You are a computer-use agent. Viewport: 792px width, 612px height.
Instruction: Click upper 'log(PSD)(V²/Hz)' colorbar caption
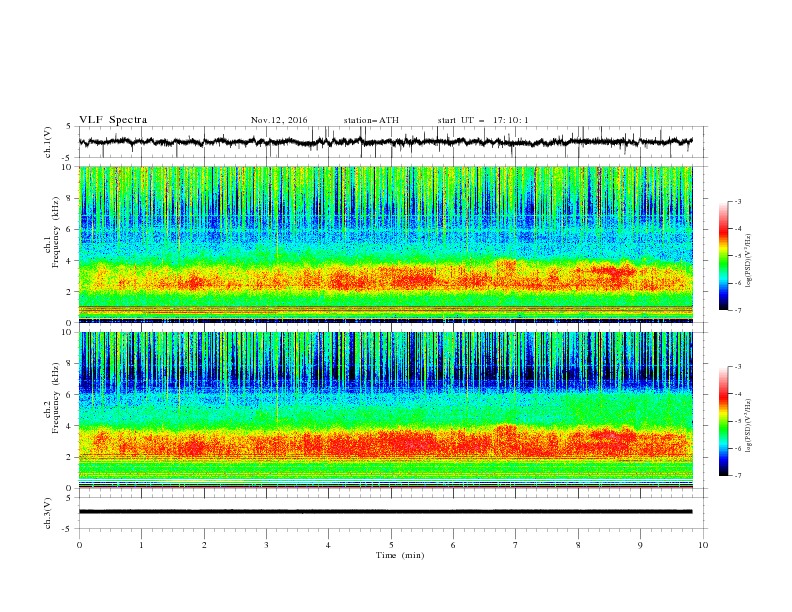coord(750,261)
